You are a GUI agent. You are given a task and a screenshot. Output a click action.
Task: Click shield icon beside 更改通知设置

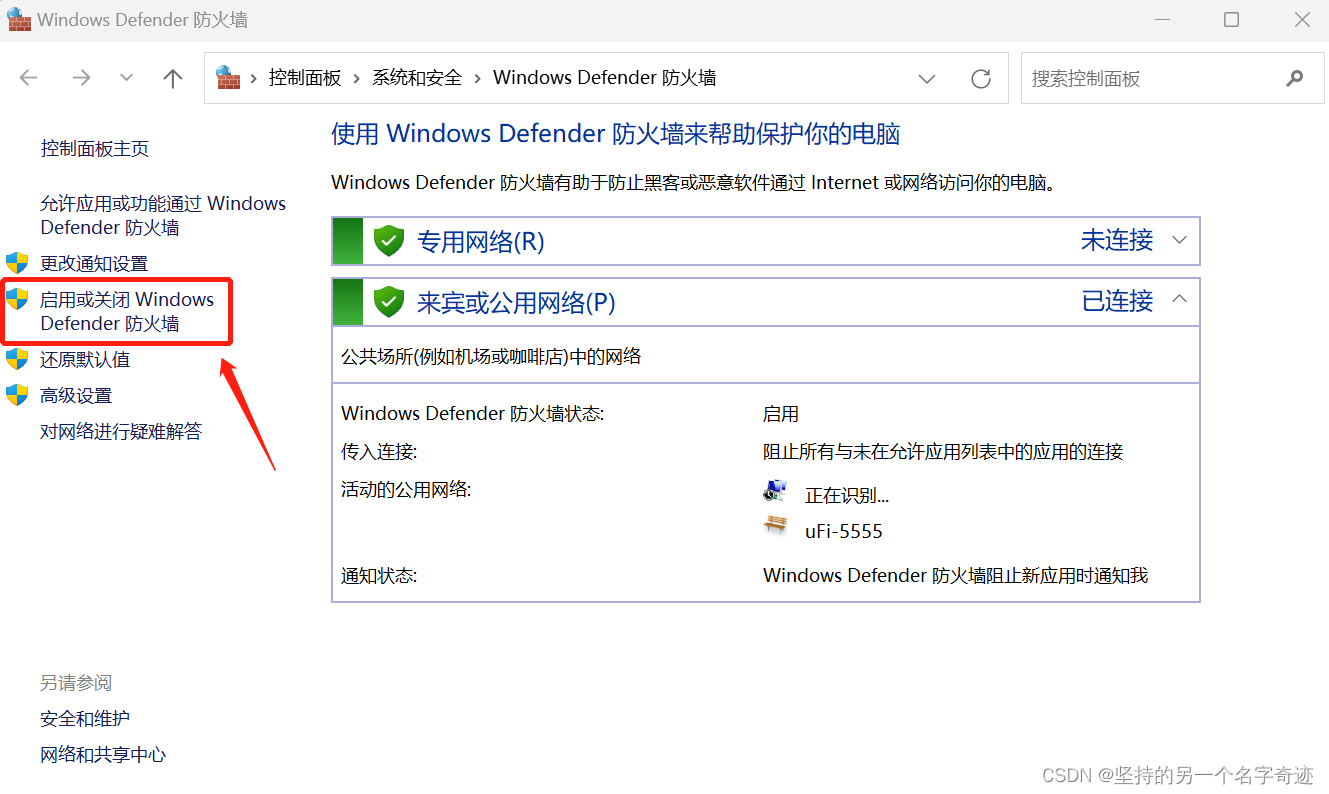17,263
